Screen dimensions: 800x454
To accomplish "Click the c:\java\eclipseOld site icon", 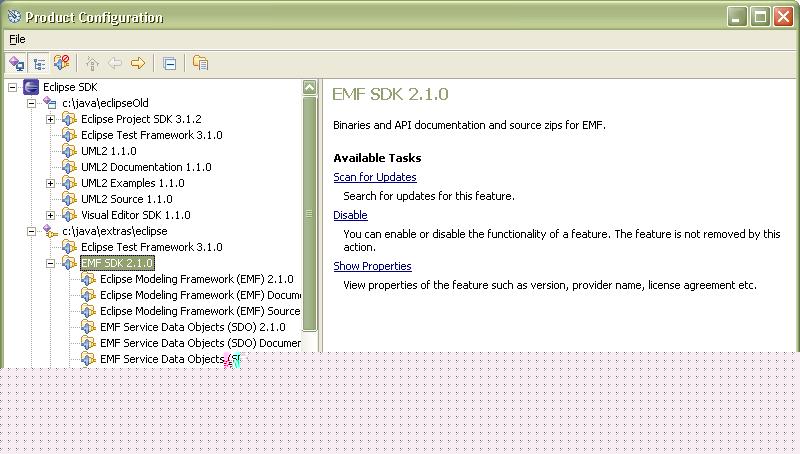I will pos(49,103).
